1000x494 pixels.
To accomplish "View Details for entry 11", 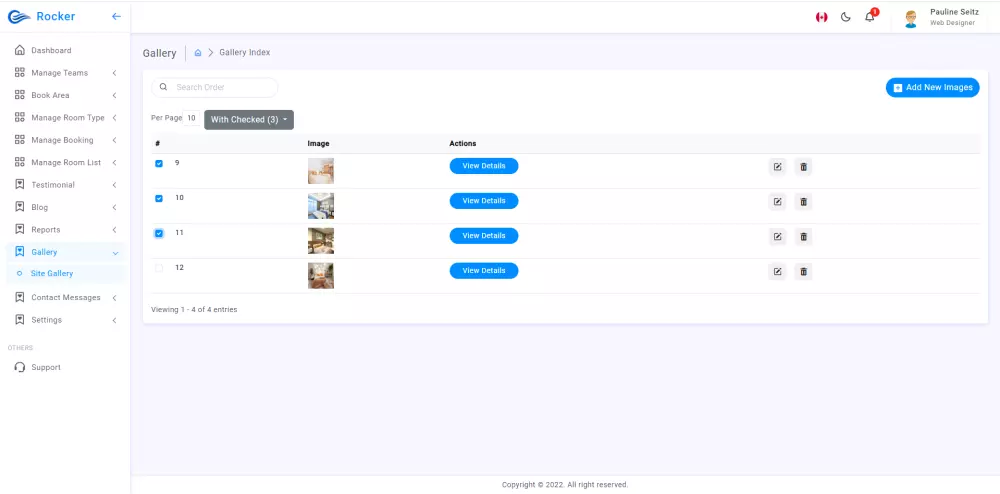I will pos(484,236).
